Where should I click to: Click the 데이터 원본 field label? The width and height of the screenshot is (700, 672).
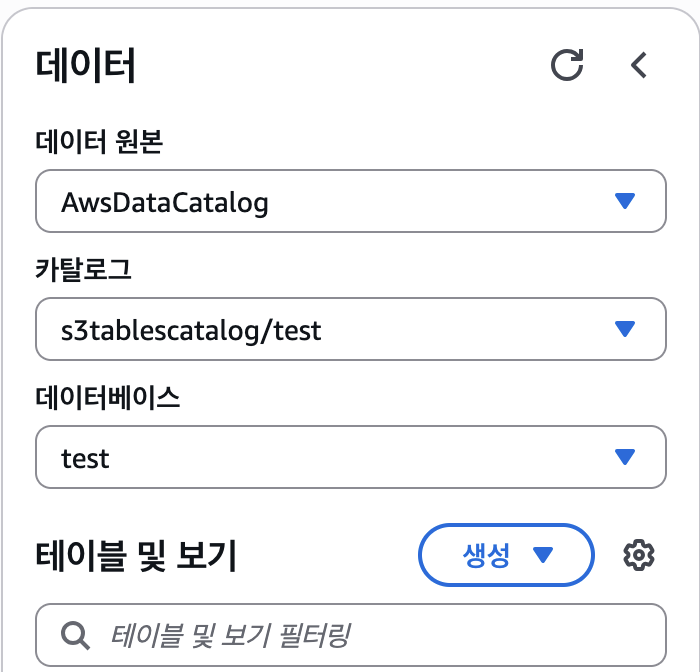(99, 143)
